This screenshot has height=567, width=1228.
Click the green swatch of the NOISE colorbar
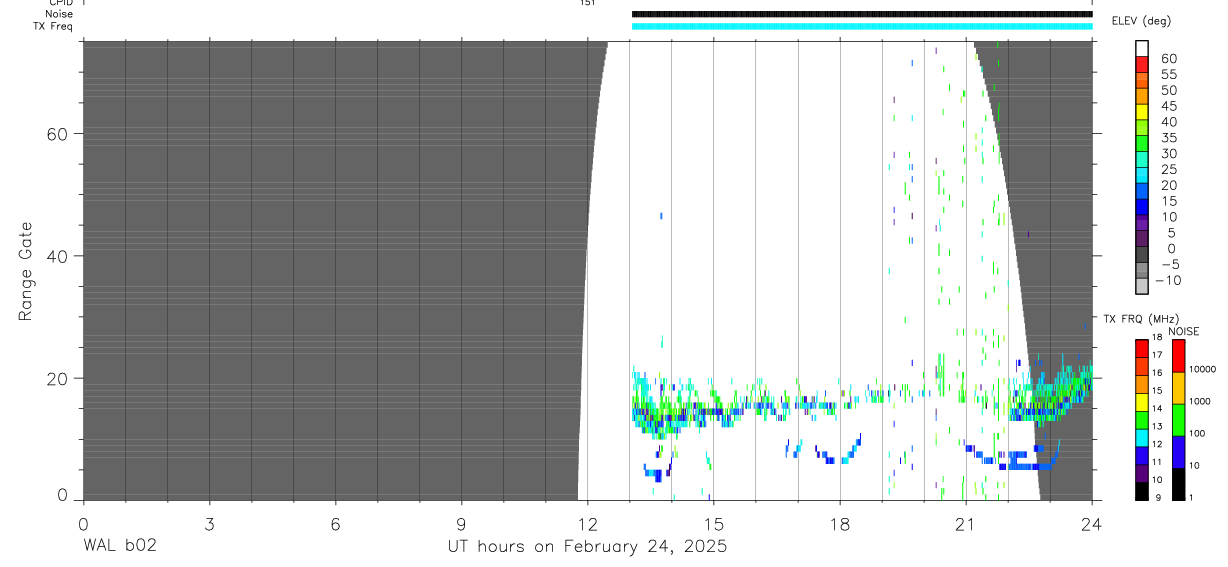(1178, 420)
